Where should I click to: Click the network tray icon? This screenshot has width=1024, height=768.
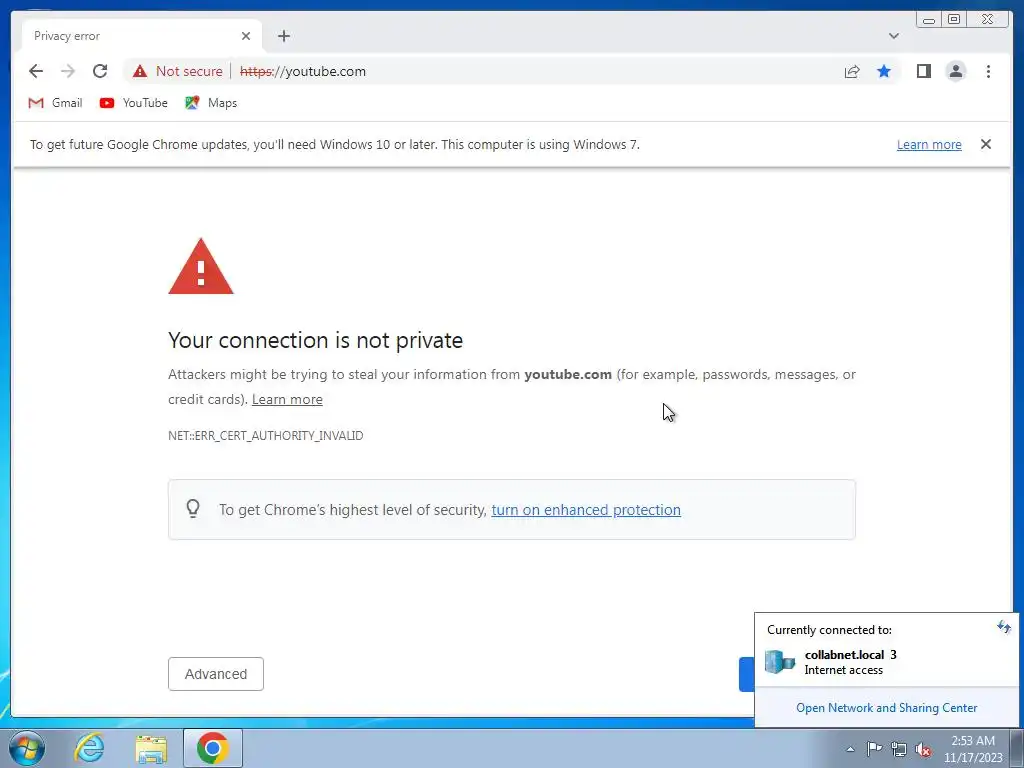899,750
